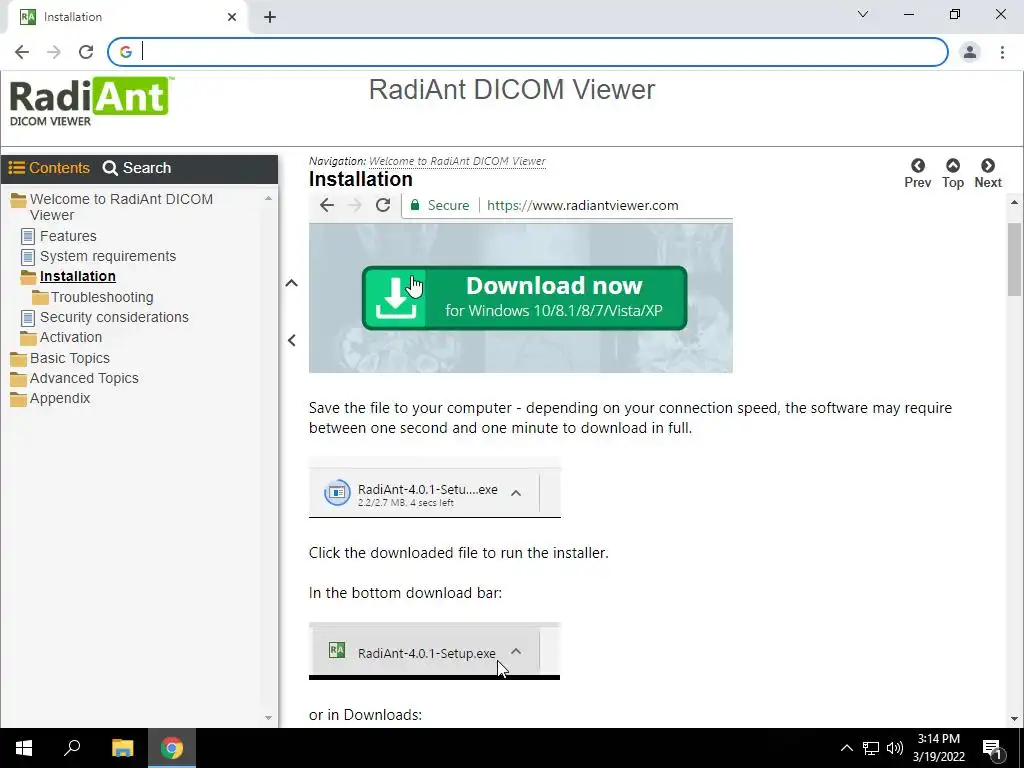Go to Next topic icon
Image resolution: width=1024 pixels, height=768 pixels.
tap(987, 174)
